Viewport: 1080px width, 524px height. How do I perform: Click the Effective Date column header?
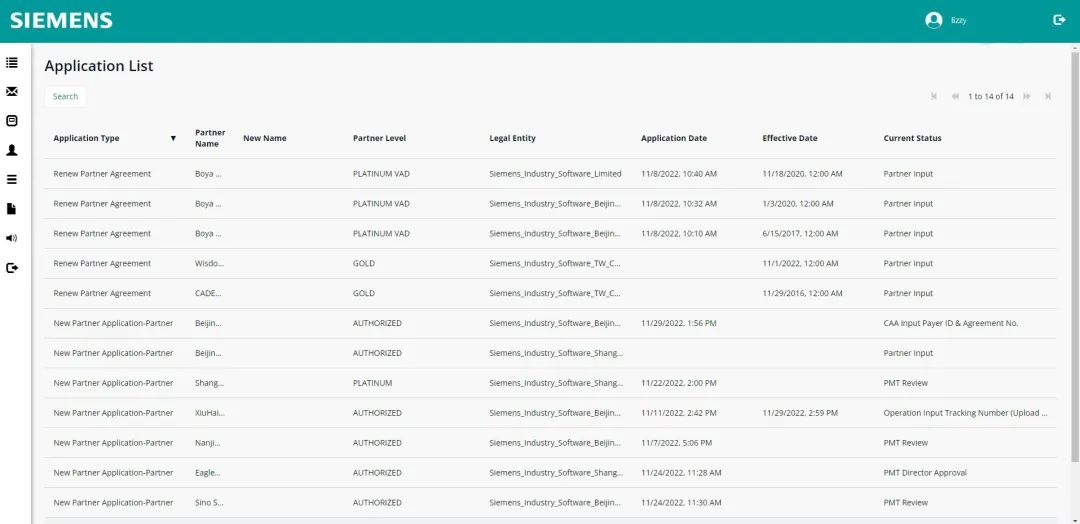[x=790, y=138]
